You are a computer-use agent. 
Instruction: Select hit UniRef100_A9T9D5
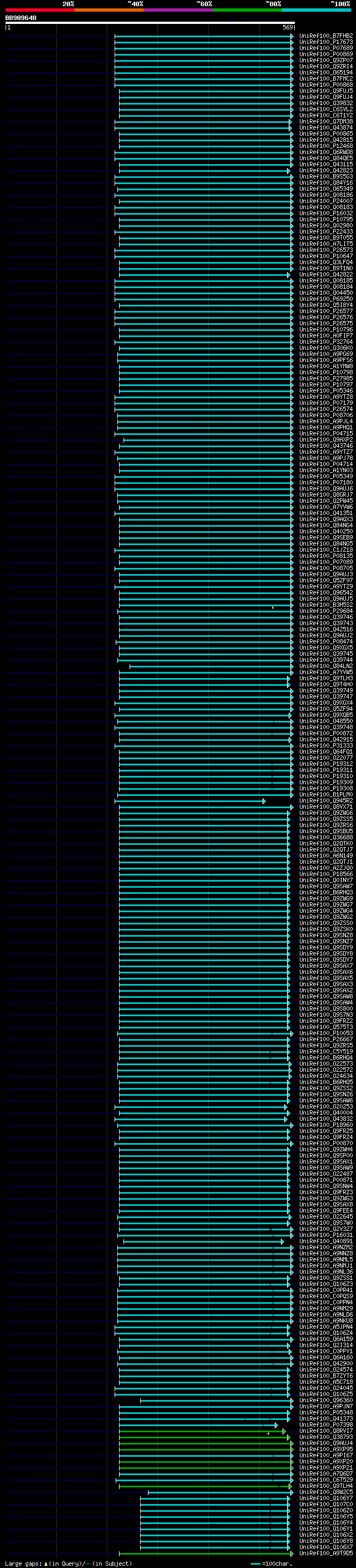[x=326, y=1554]
